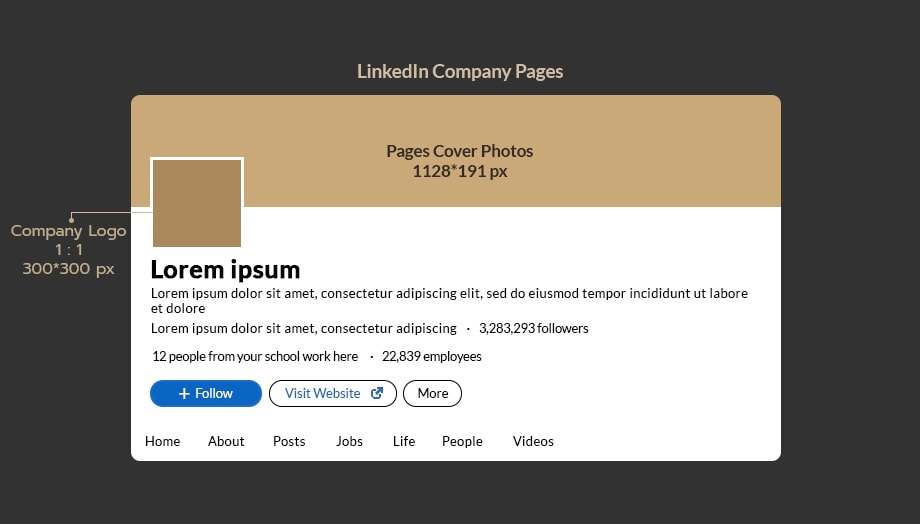Click the Lorem ipsum company name heading
The height and width of the screenshot is (524, 920).
click(x=225, y=270)
